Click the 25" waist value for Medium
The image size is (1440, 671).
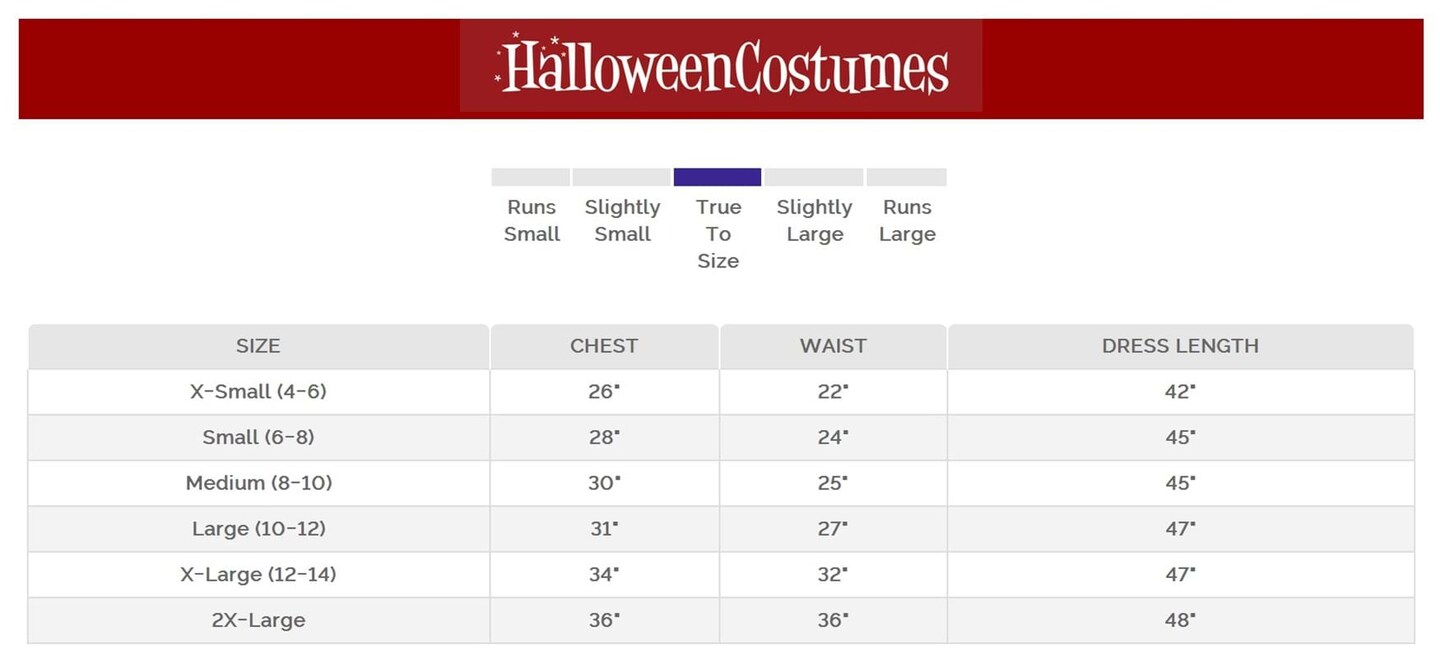(x=833, y=483)
